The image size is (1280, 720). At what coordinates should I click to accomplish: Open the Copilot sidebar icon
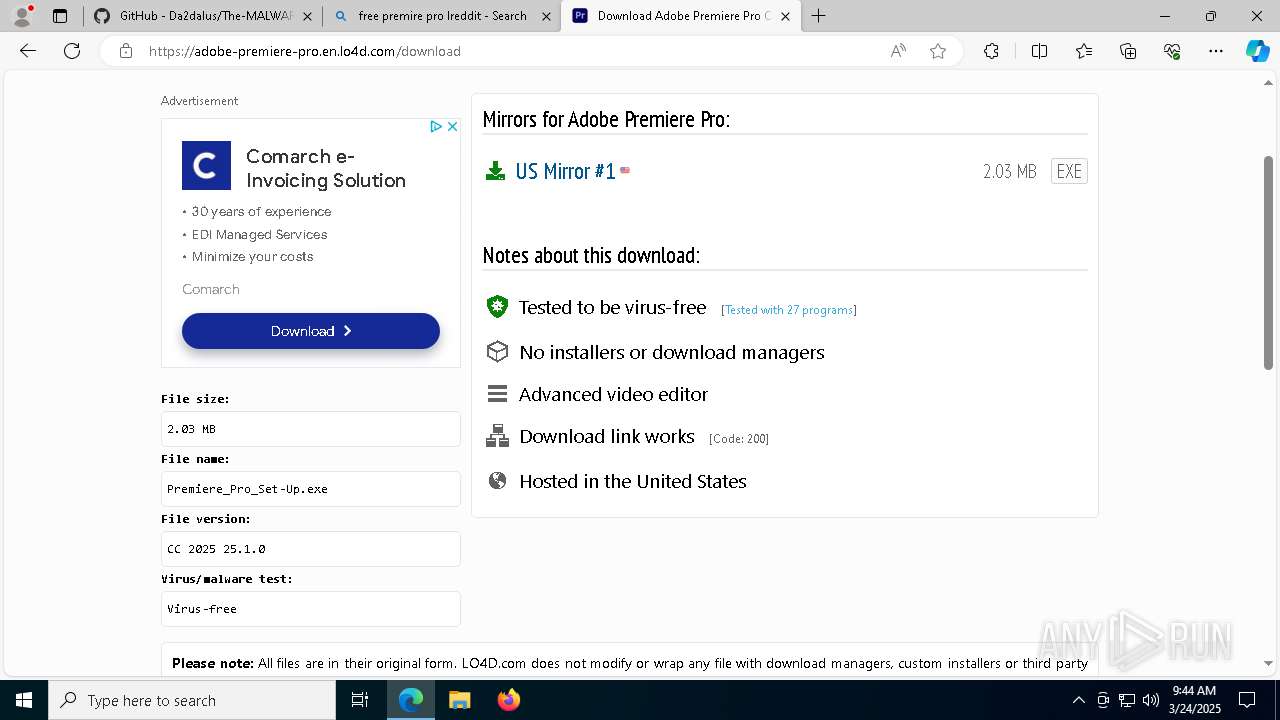coord(1257,51)
